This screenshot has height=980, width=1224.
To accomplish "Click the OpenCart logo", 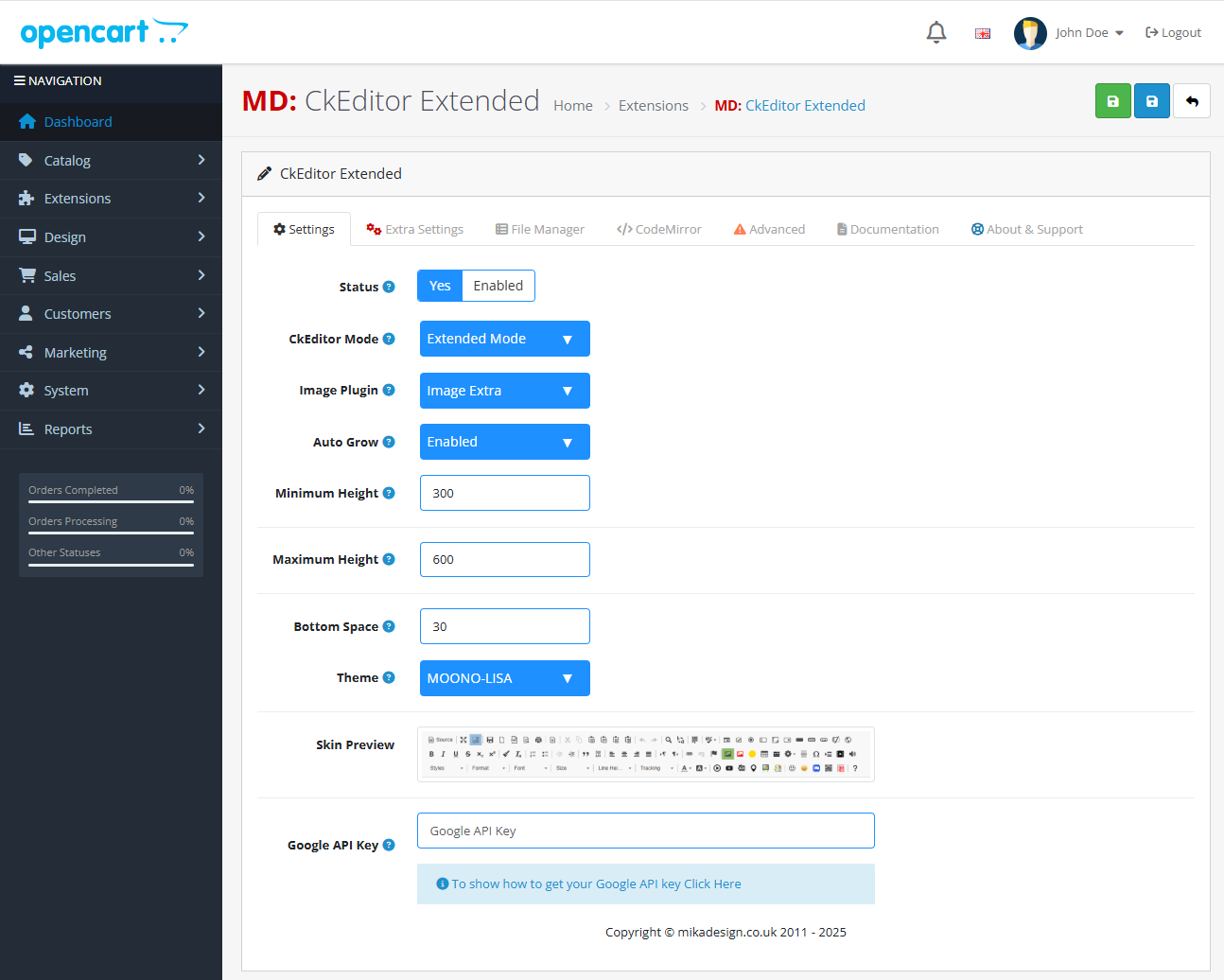I will (104, 32).
